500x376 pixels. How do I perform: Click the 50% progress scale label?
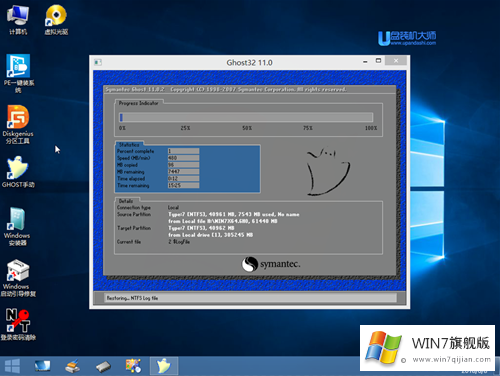pyautogui.click(x=247, y=128)
